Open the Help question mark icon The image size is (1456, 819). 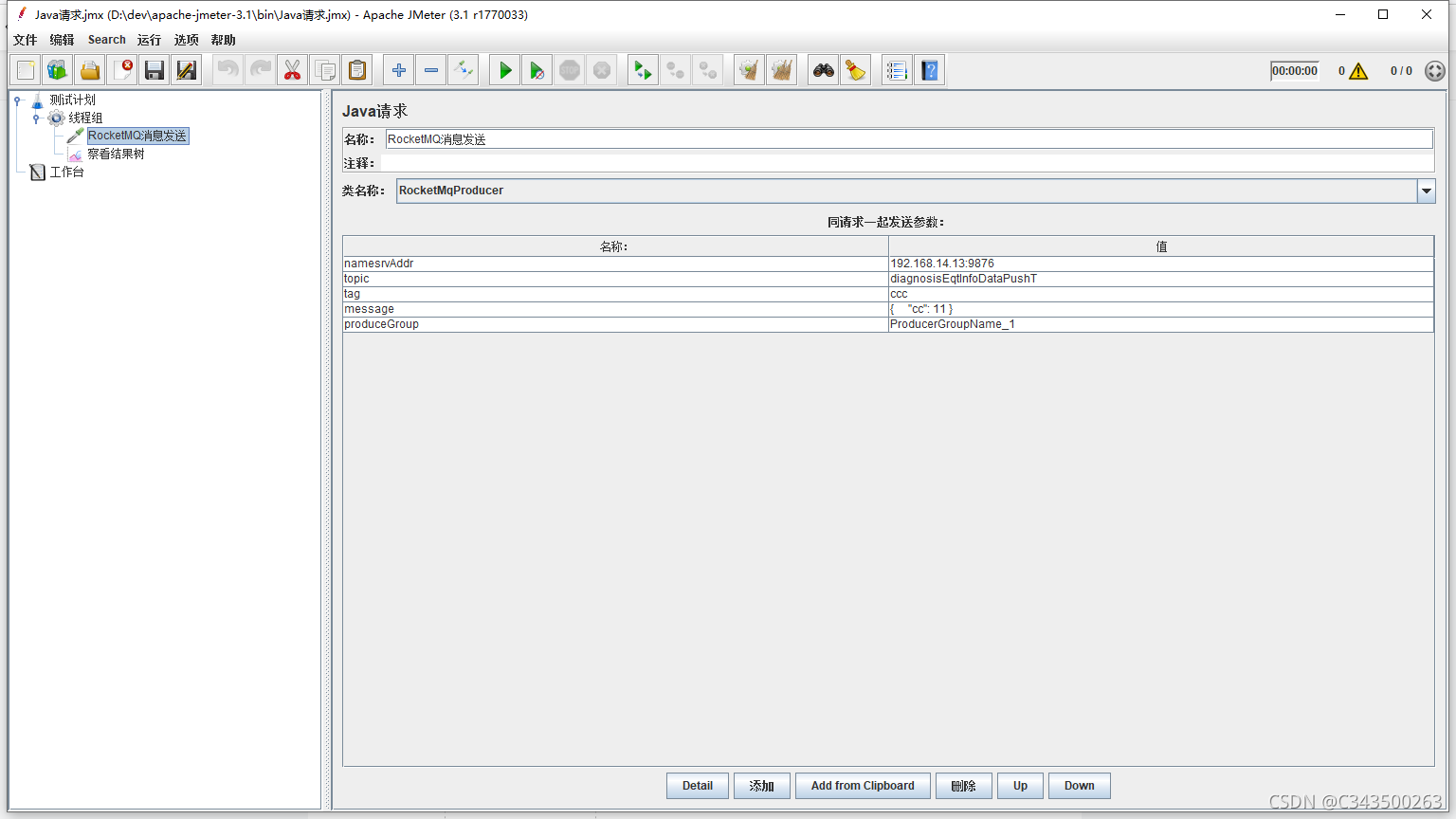pos(930,70)
